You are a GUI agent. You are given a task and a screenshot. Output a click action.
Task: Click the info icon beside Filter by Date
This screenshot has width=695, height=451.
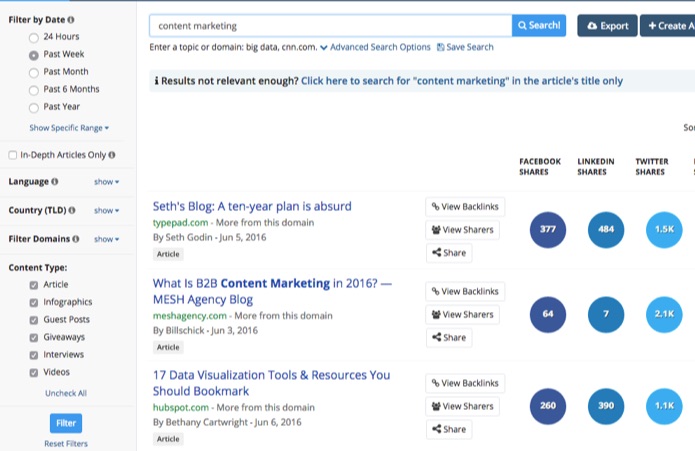click(x=71, y=20)
